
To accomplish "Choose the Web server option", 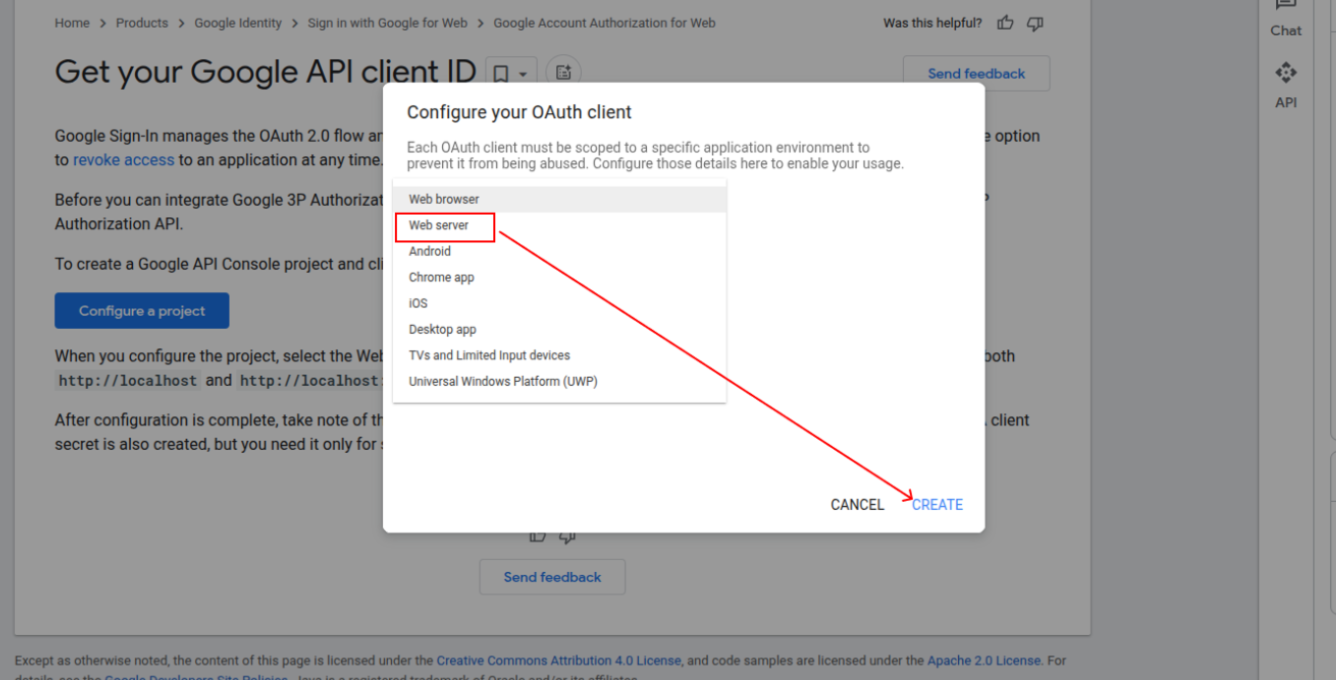I will click(559, 225).
